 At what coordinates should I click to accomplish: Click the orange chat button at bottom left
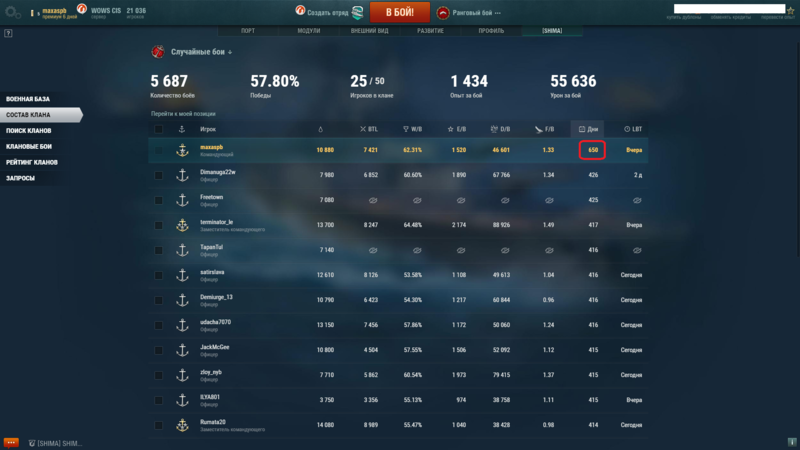[x=11, y=442]
